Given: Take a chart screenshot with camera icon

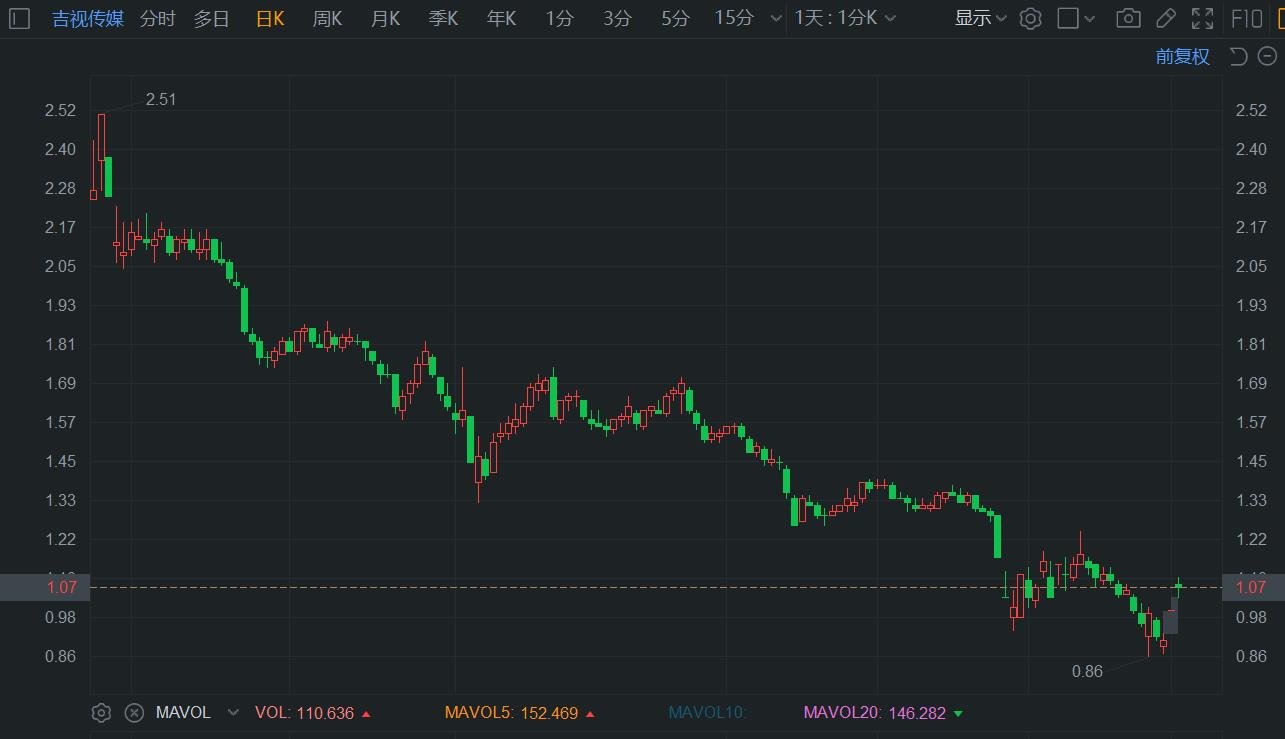Looking at the screenshot, I should 1128,18.
